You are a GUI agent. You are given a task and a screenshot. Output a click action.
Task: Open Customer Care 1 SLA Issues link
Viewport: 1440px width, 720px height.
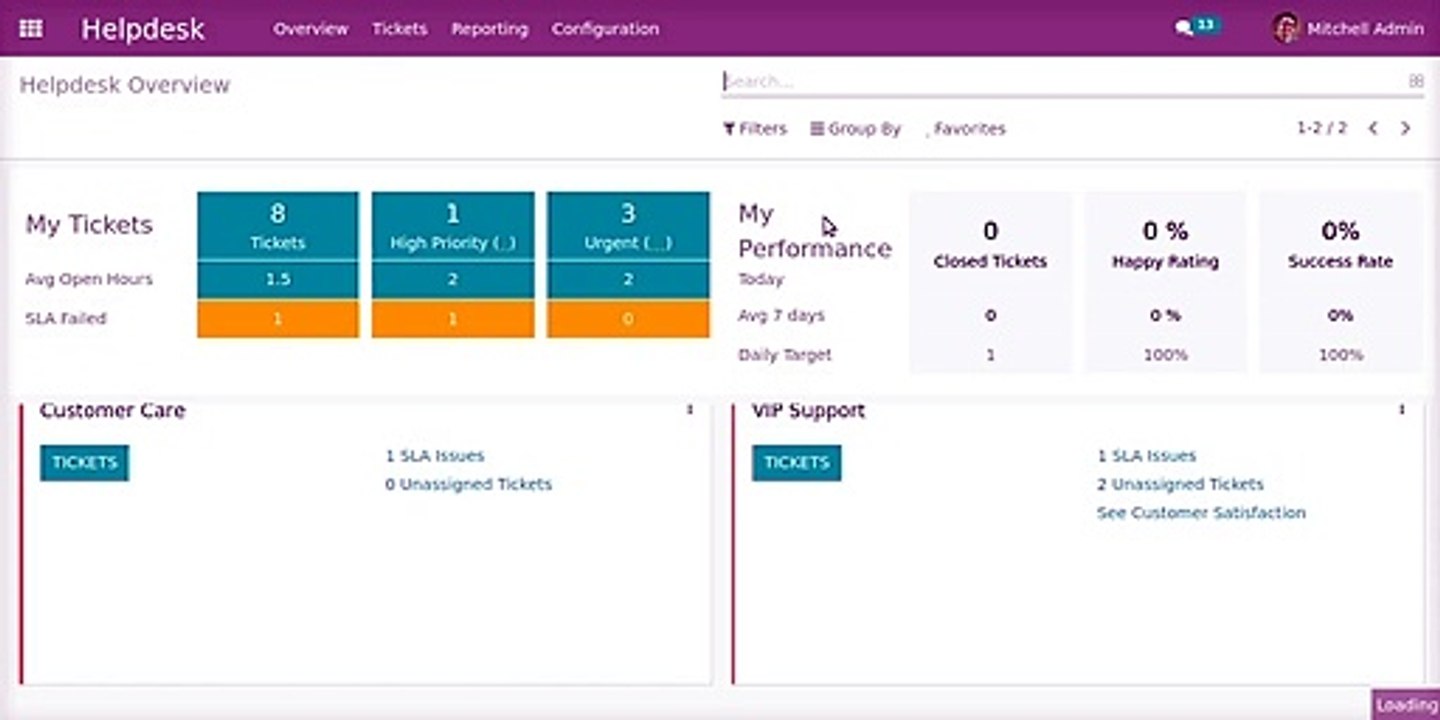(435, 456)
